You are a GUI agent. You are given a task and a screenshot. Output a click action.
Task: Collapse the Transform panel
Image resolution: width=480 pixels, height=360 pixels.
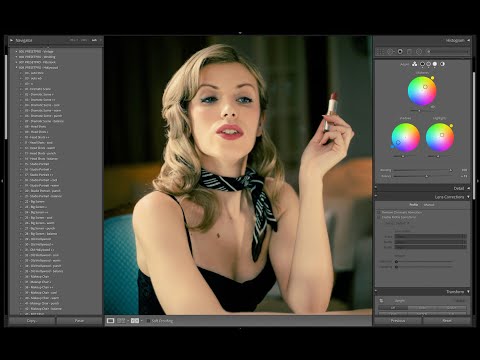click(x=468, y=292)
